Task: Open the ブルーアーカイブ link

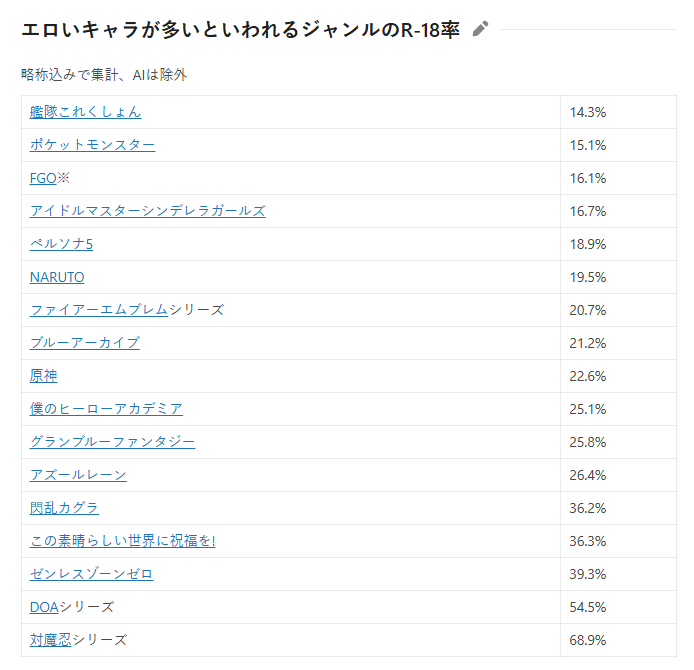Action: click(x=84, y=343)
